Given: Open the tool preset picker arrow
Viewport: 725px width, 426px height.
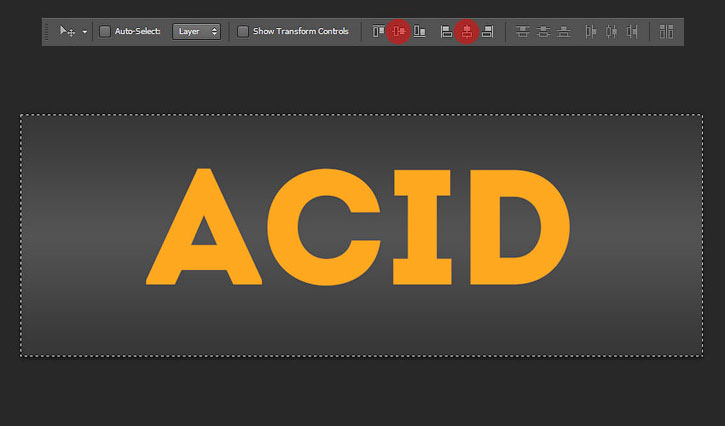Looking at the screenshot, I should tap(85, 32).
